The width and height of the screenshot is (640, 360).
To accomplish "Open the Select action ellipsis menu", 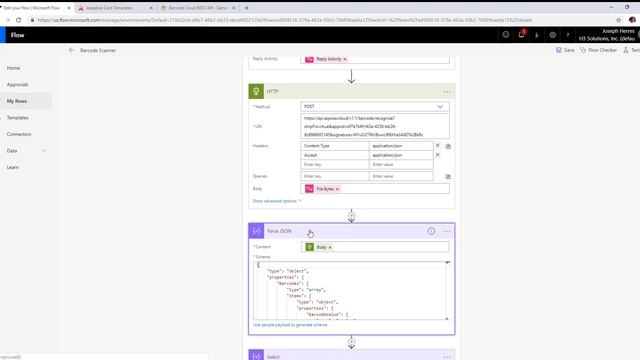I will 447,357.
